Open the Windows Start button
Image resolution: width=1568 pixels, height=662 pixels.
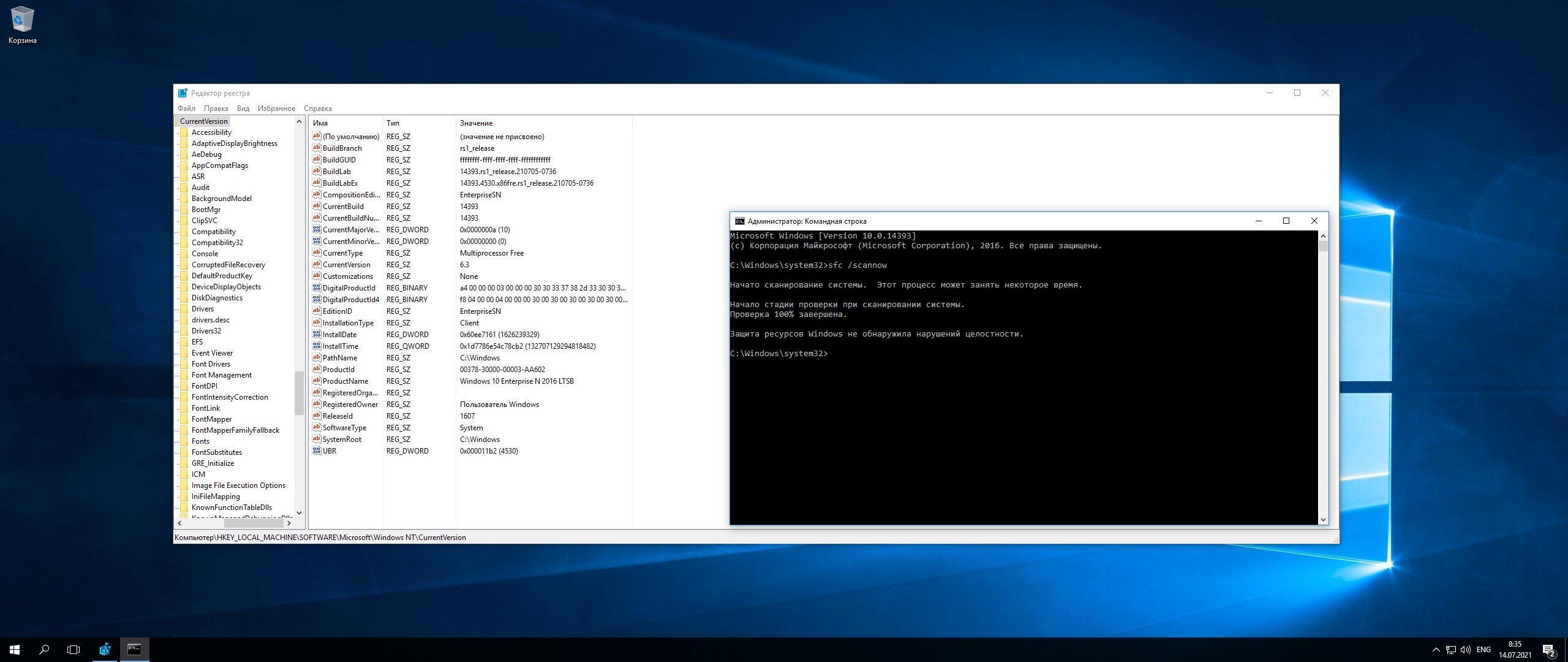click(15, 650)
